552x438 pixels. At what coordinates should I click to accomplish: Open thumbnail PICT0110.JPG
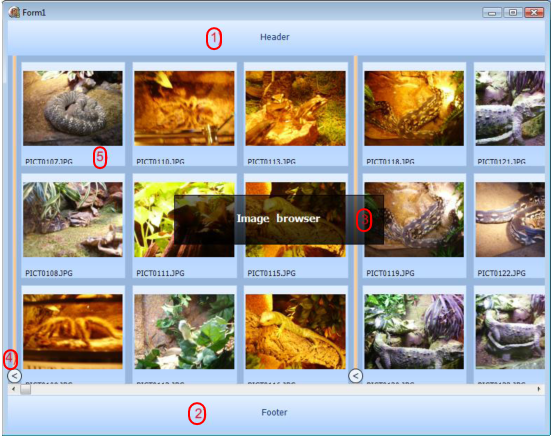pyautogui.click(x=184, y=108)
